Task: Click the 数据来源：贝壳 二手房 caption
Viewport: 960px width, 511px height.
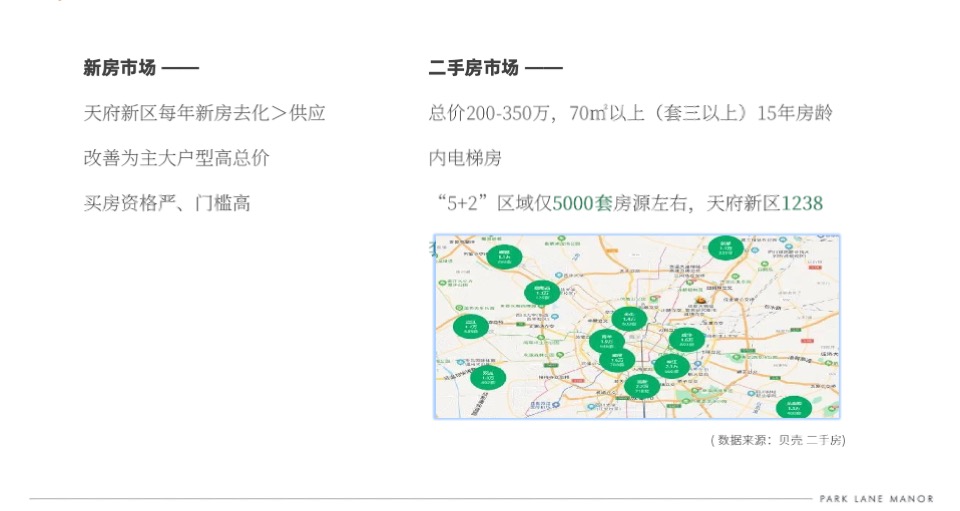Action: (x=778, y=440)
